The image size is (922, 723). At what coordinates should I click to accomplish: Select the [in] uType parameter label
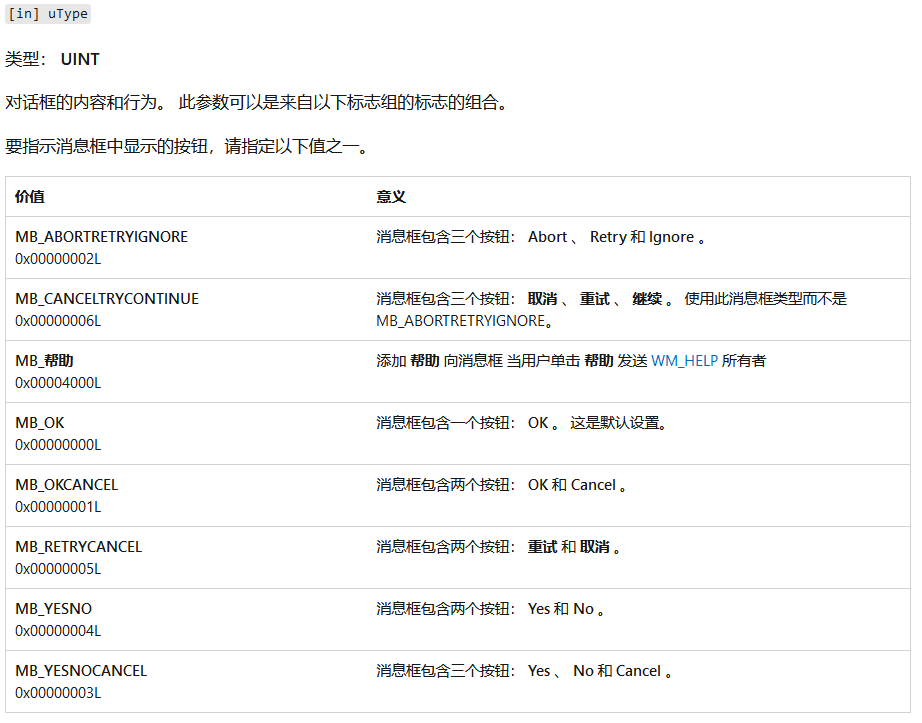click(x=48, y=14)
